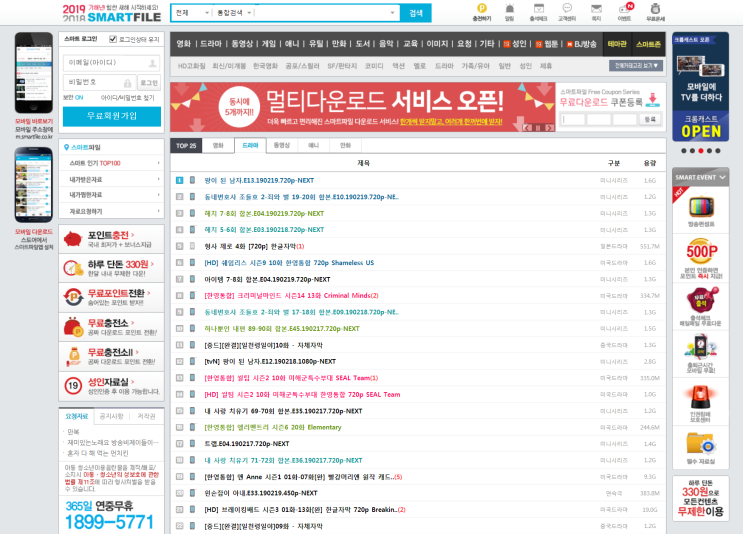Open the 스마트존 yellow link
Image resolution: width=743 pixels, height=534 pixels.
(x=648, y=44)
